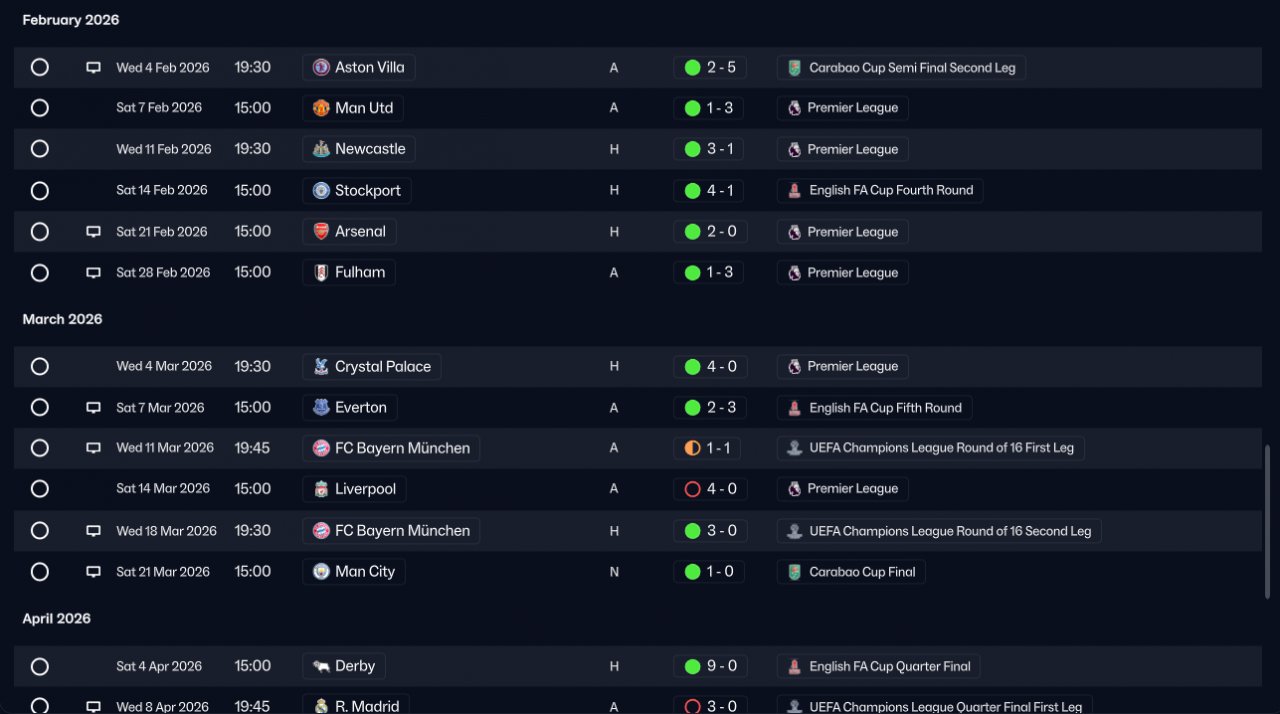Image resolution: width=1280 pixels, height=714 pixels.
Task: Click the red loss indicator in the Liverpool row
Action: 692,489
